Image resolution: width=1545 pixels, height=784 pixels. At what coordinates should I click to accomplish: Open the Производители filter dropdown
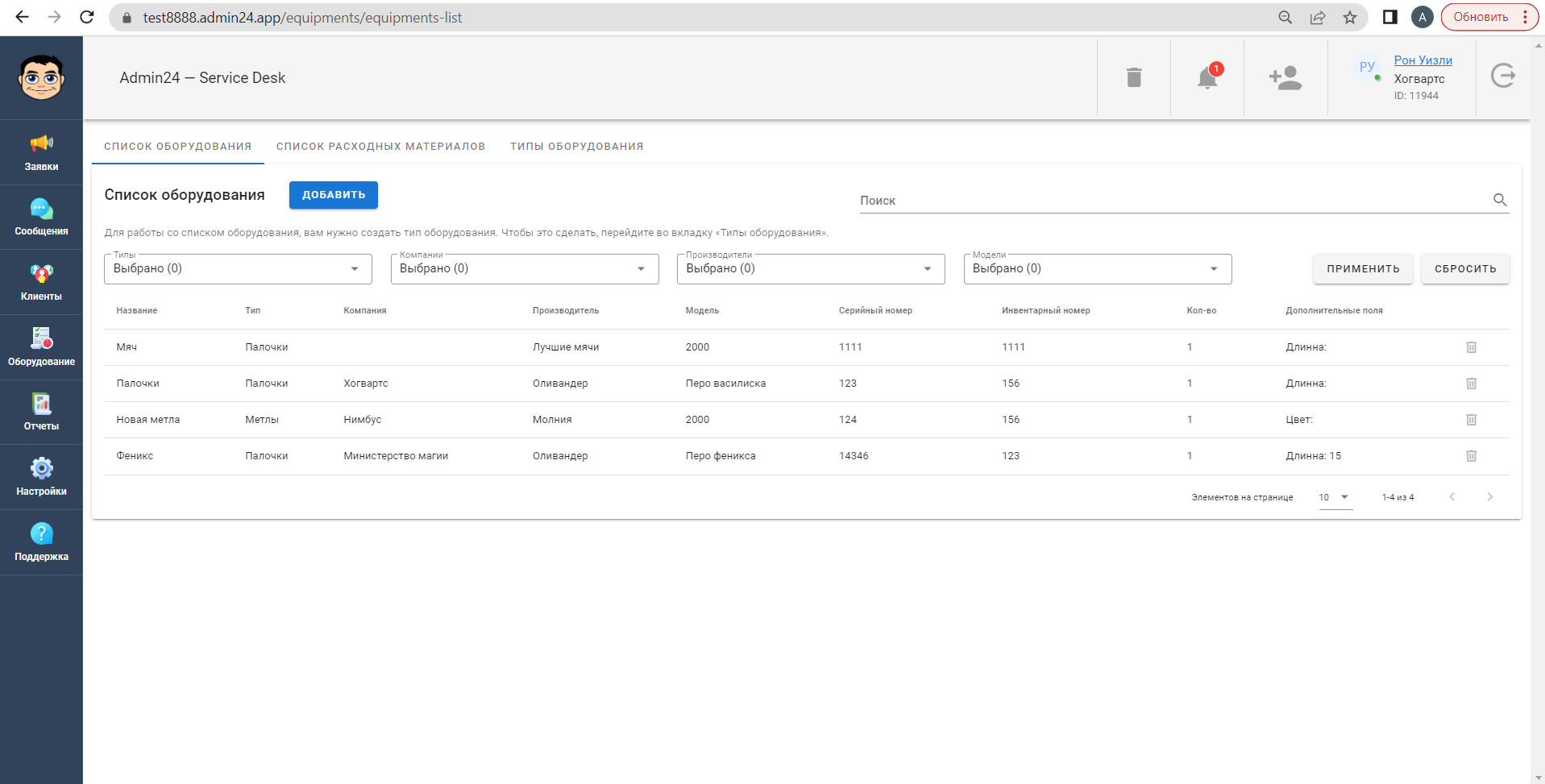(x=810, y=269)
